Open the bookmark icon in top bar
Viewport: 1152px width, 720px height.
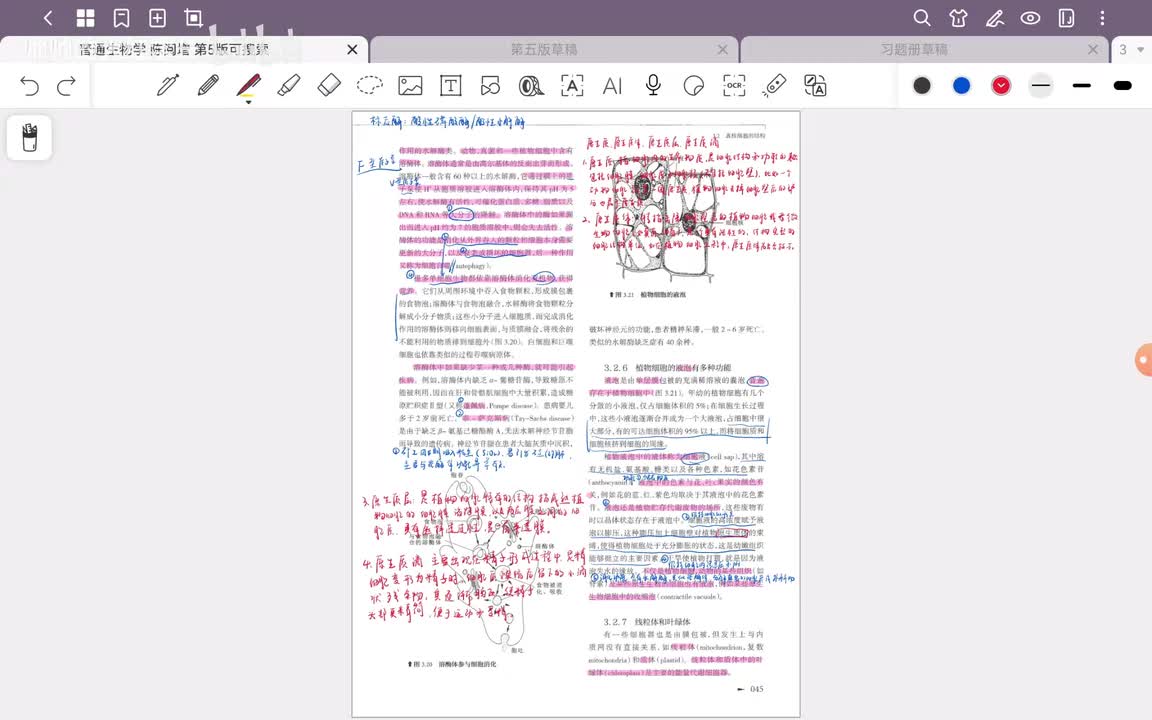[x=121, y=18]
